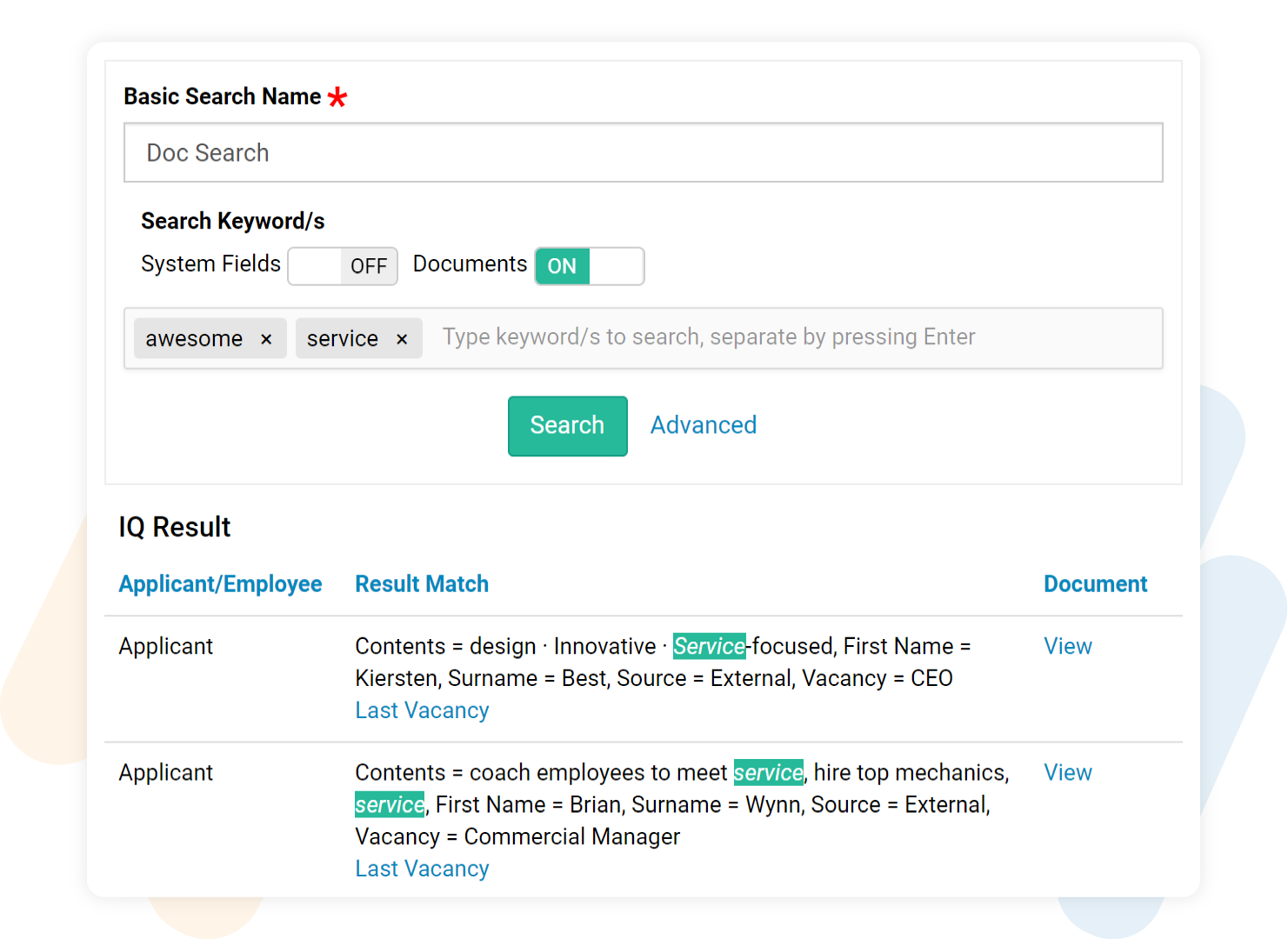Open Last Vacancy for the first Applicant
This screenshot has width=1288, height=939.
tap(422, 710)
